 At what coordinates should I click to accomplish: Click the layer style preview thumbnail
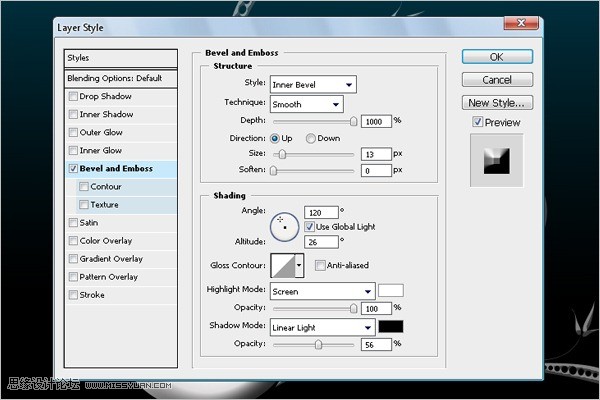point(496,161)
